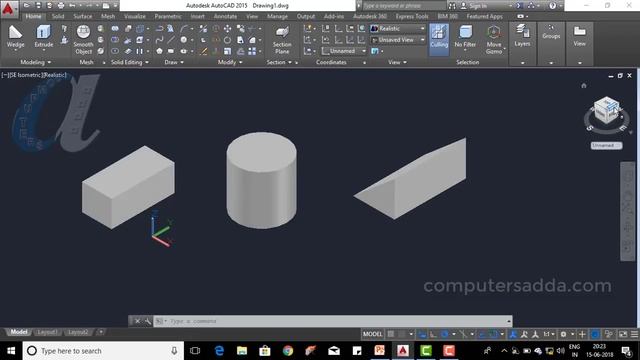Viewport: 640px width, 360px height.
Task: Open the Realistic visual style dropdown
Action: 398,29
